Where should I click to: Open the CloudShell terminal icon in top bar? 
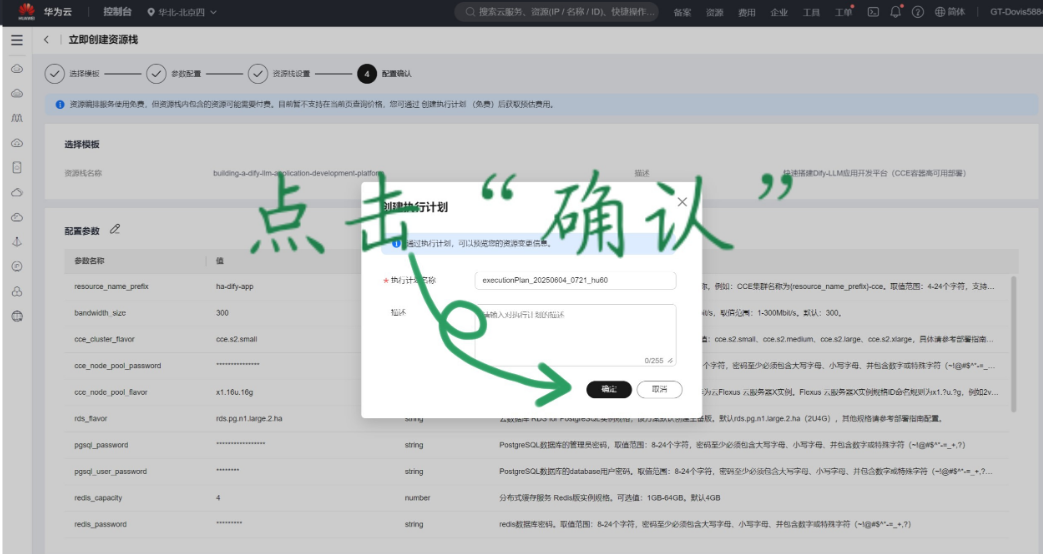click(873, 12)
